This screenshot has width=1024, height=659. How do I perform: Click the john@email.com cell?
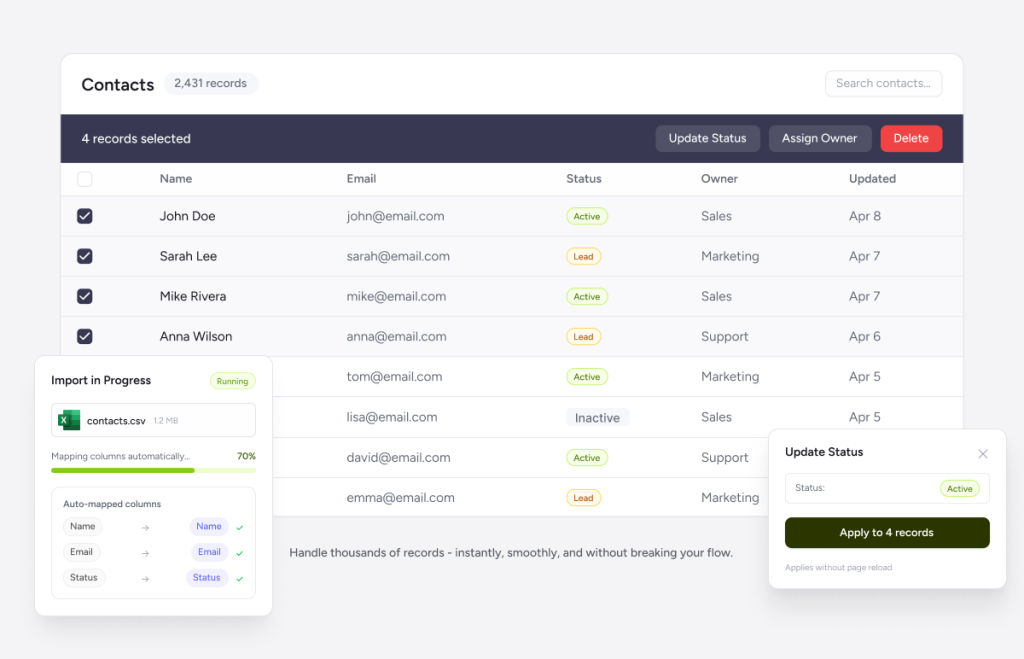395,216
